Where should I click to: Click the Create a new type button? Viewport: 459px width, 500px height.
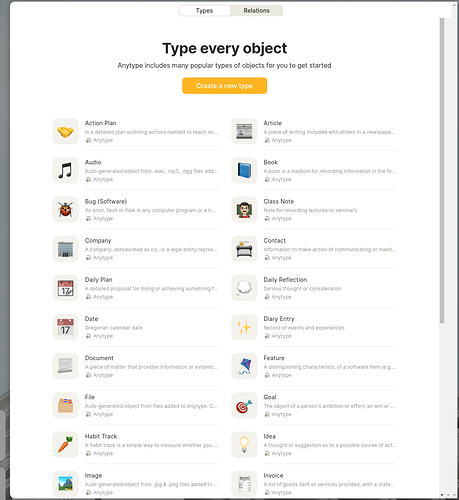tap(224, 86)
